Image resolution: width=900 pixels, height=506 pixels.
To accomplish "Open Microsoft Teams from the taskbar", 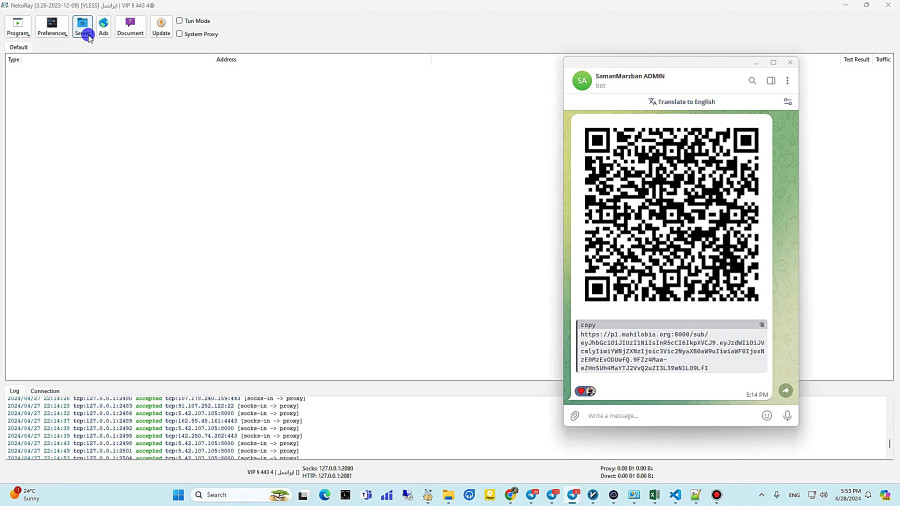I will (366, 495).
